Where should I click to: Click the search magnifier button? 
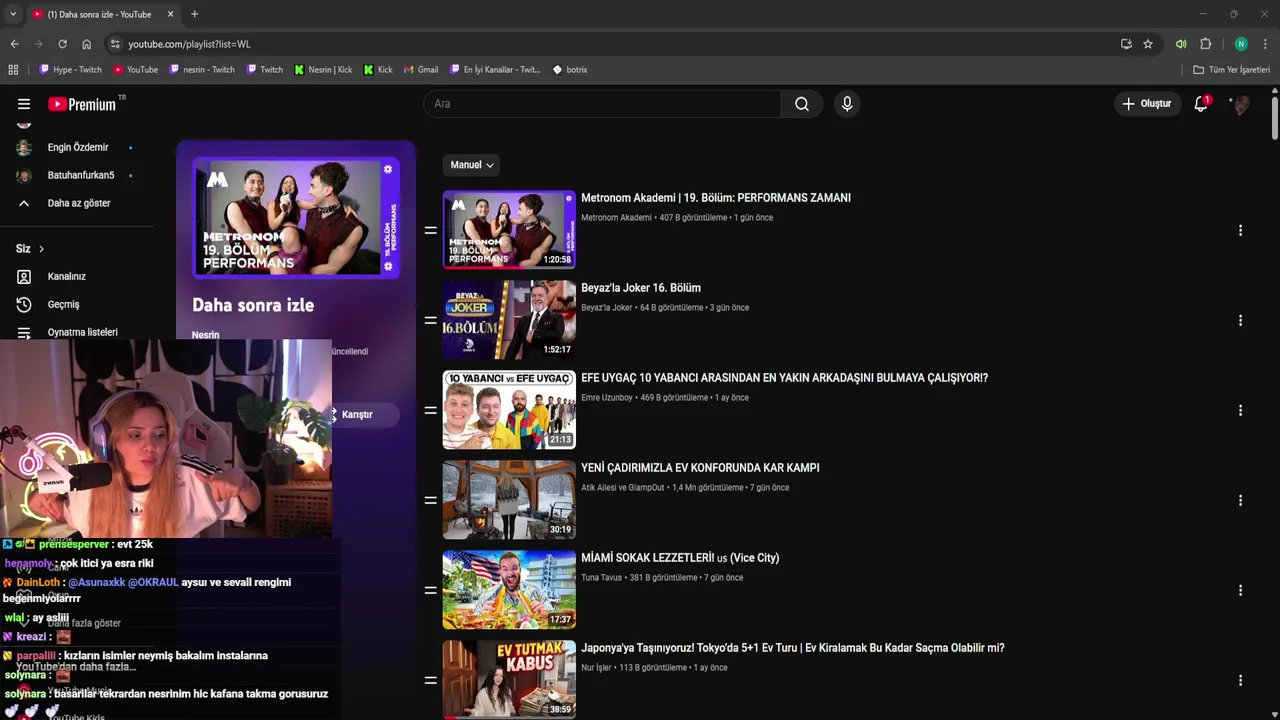tap(802, 104)
